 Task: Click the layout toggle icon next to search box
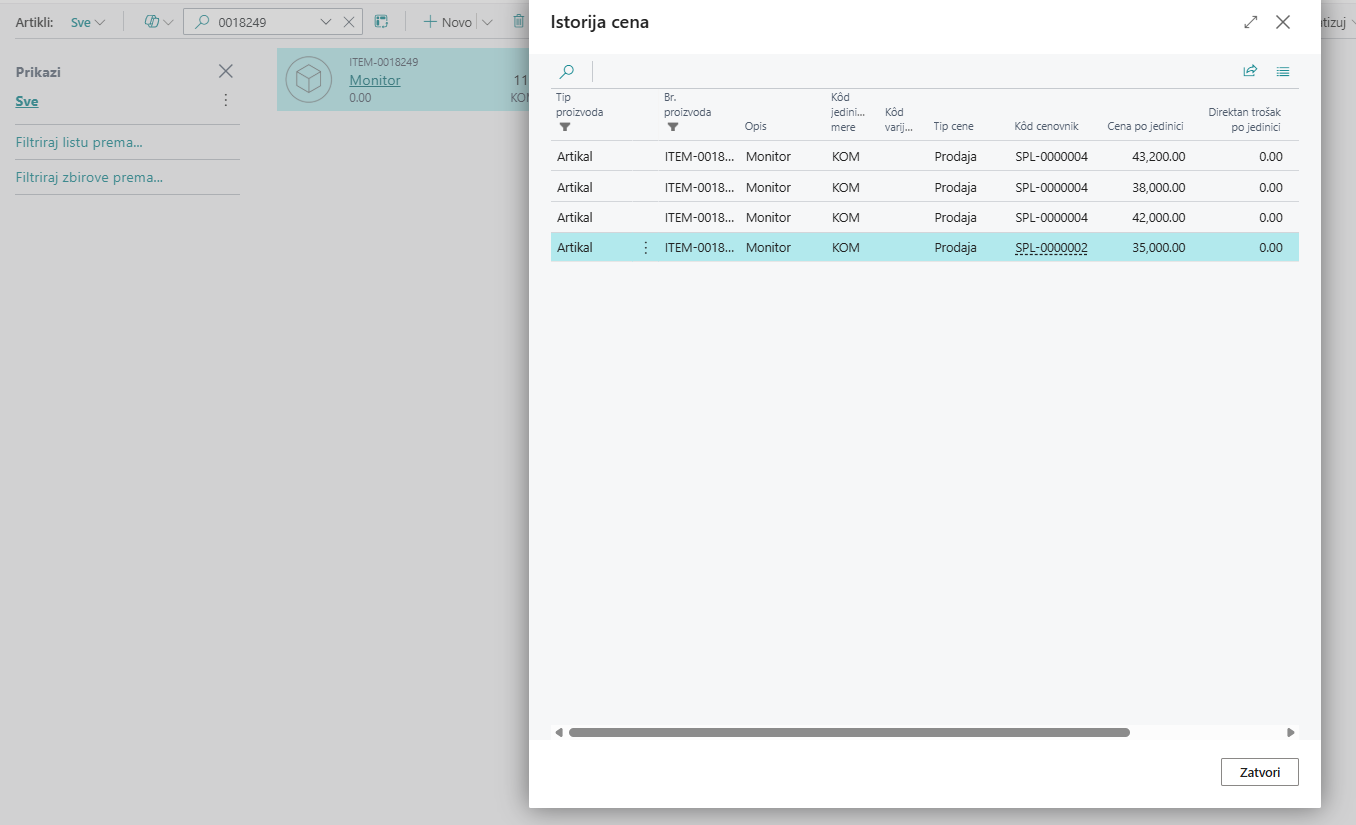pos(381,22)
